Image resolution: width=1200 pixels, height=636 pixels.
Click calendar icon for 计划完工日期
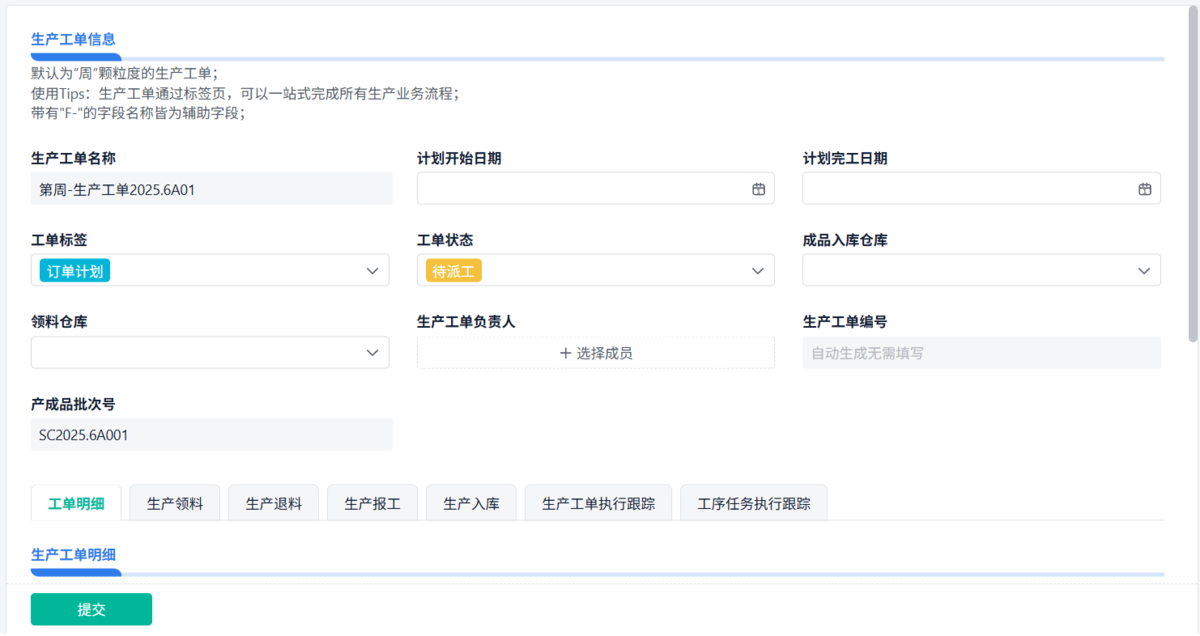[x=1144, y=189]
